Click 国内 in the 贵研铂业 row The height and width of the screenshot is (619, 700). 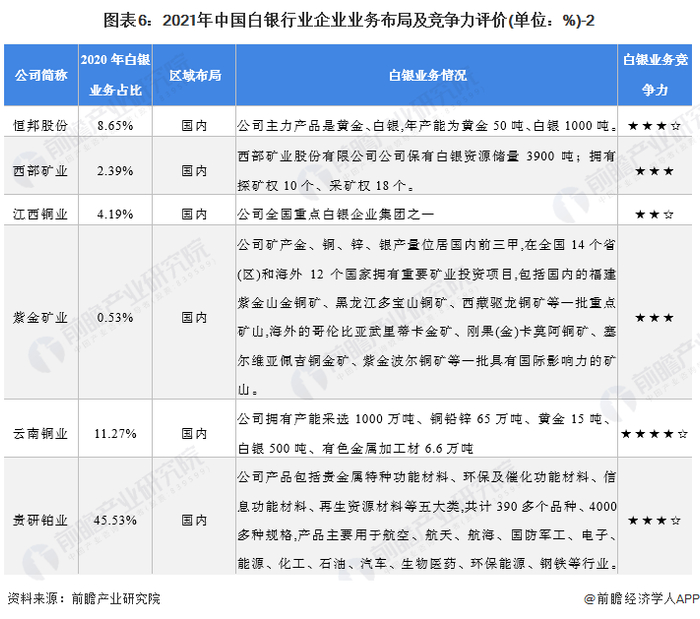(x=194, y=520)
